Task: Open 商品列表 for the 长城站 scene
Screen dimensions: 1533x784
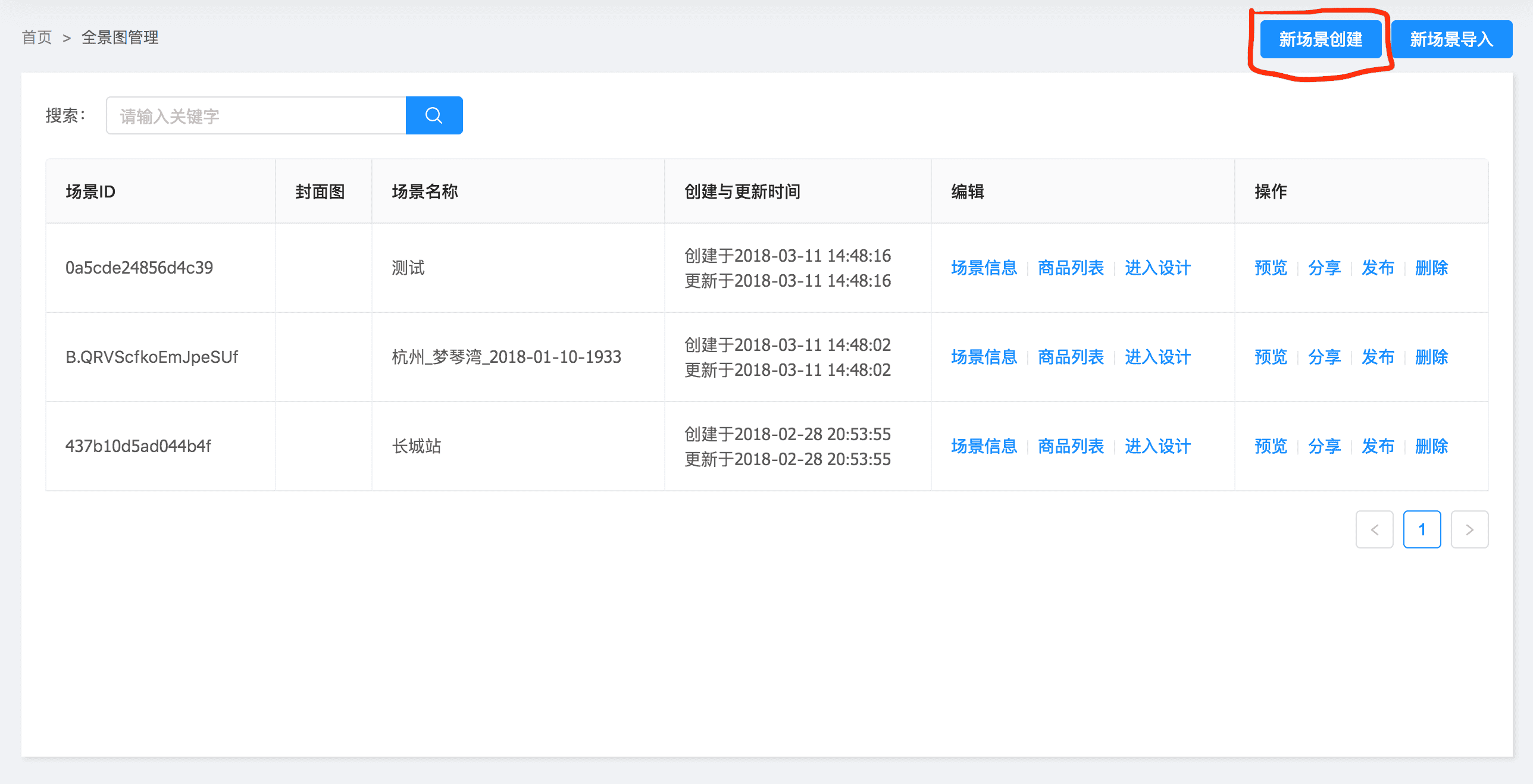Action: pos(1071,446)
